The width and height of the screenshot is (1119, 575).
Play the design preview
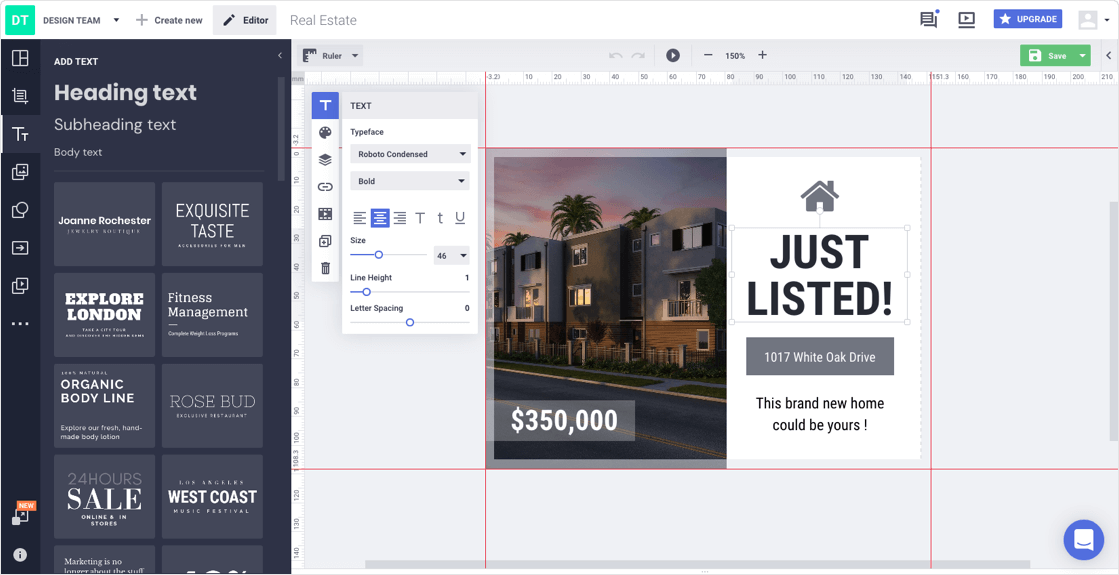672,56
